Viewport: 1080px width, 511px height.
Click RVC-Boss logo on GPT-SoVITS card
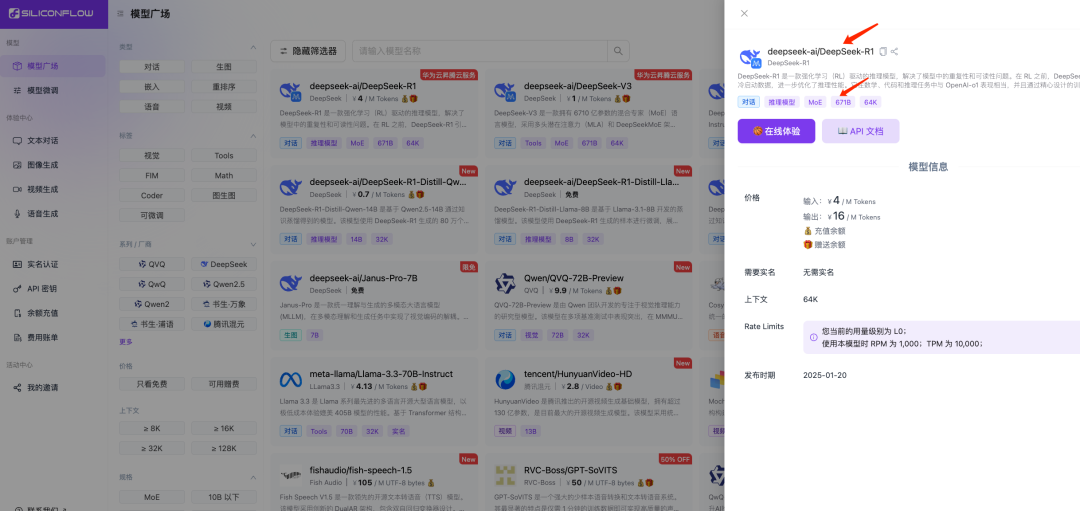506,475
